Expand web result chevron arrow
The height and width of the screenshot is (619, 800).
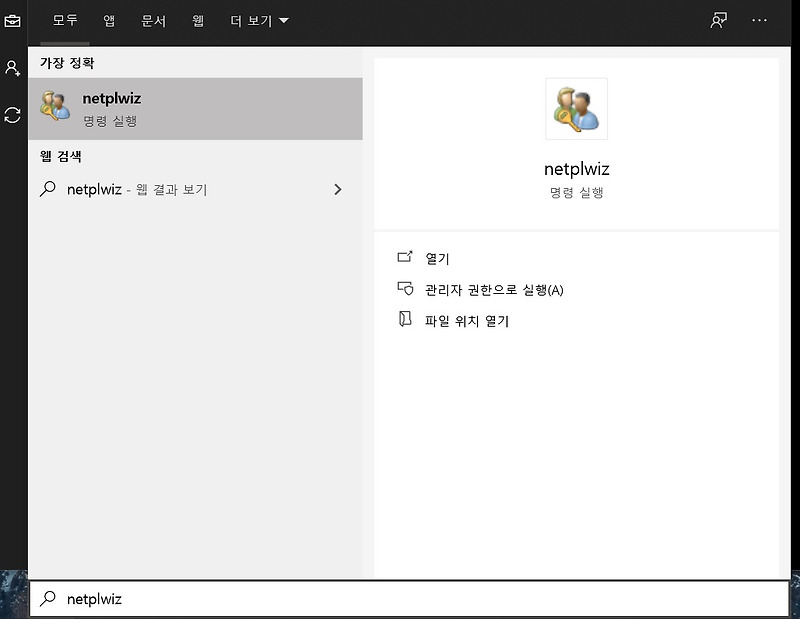click(337, 189)
